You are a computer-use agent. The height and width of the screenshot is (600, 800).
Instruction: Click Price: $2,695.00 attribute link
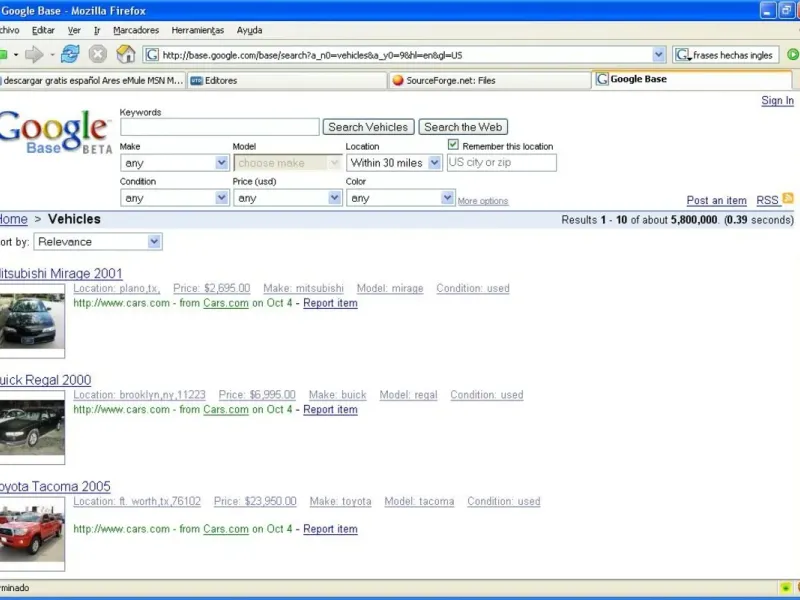[212, 288]
